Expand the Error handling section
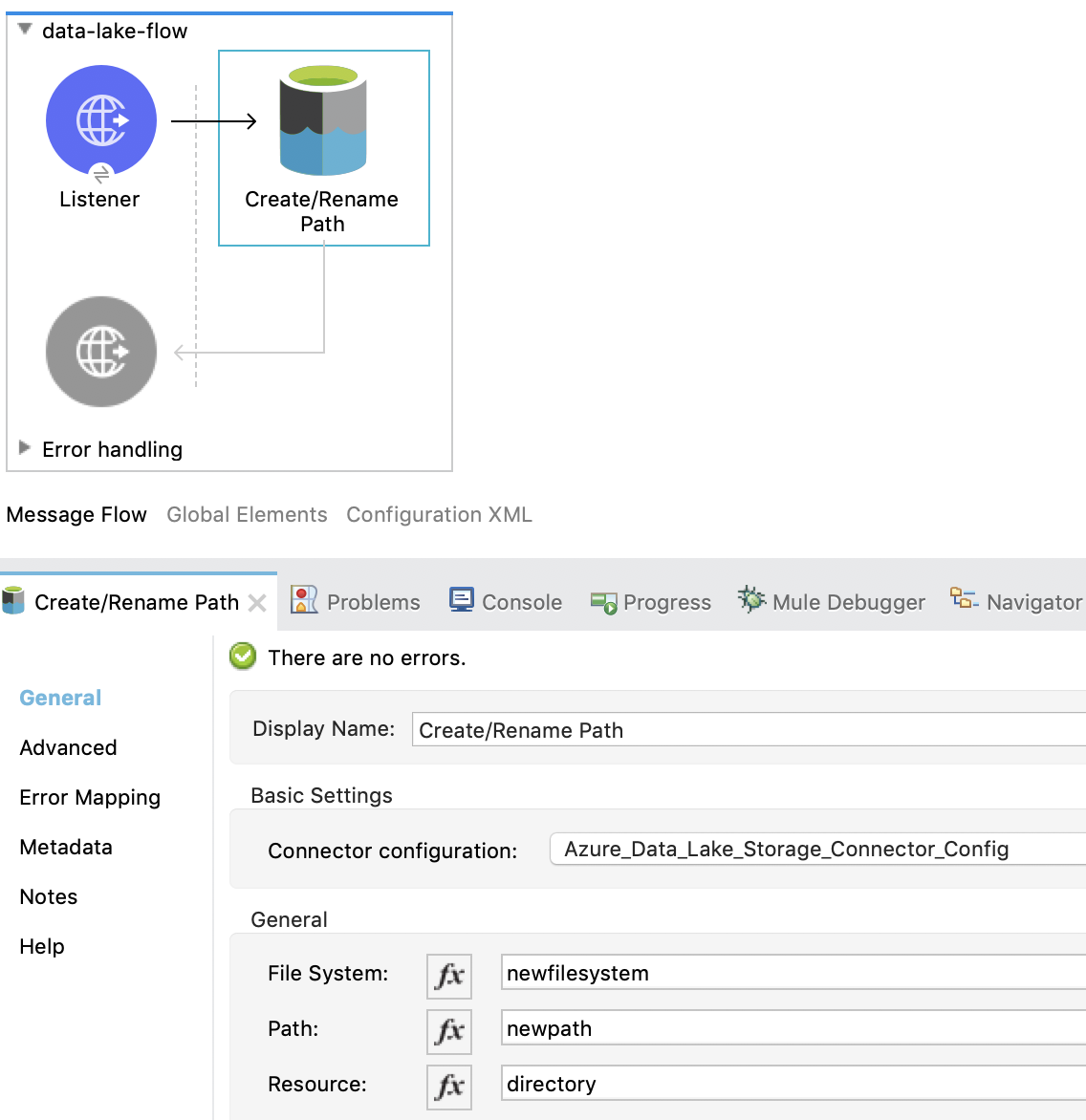The width and height of the screenshot is (1086, 1120). point(24,448)
